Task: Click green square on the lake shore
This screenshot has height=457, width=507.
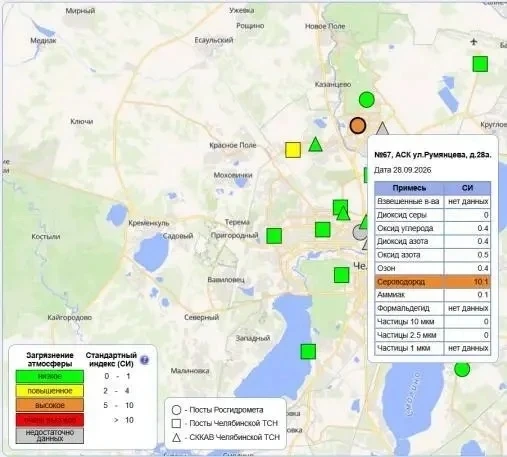Action: (308, 352)
